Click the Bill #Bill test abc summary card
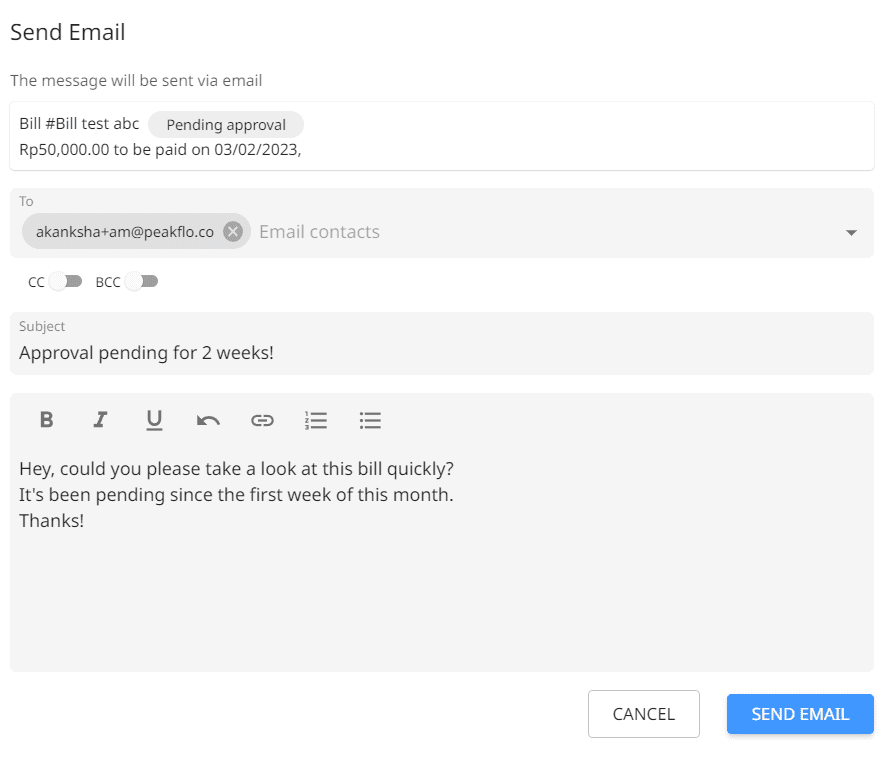Screen dimensions: 883x759 442,136
